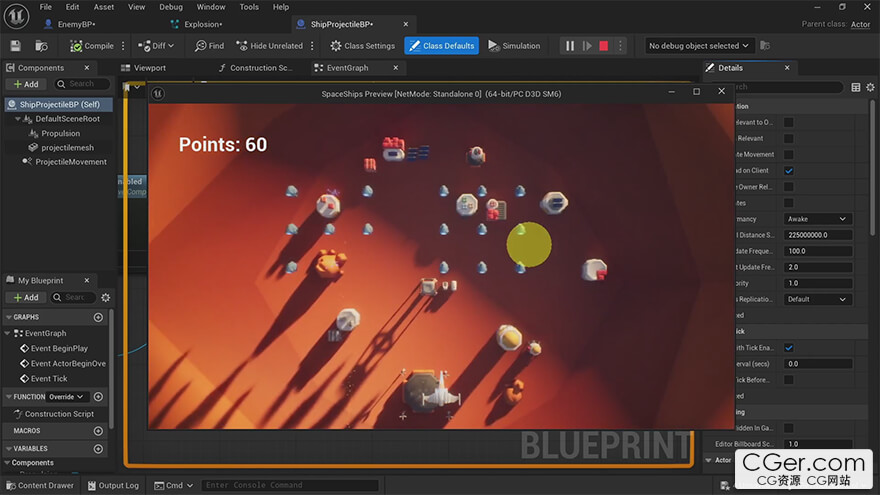The image size is (880, 495).
Task: Click the Save blueprint icon in toolbar
Action: [x=16, y=46]
